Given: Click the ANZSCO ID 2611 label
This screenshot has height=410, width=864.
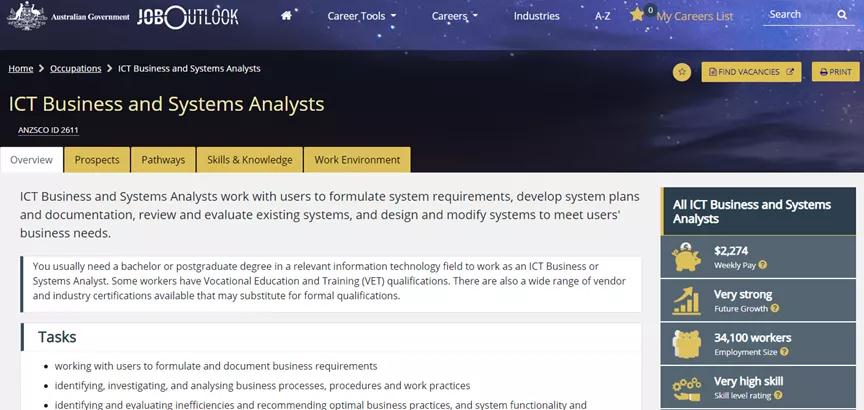Looking at the screenshot, I should coord(48,131).
